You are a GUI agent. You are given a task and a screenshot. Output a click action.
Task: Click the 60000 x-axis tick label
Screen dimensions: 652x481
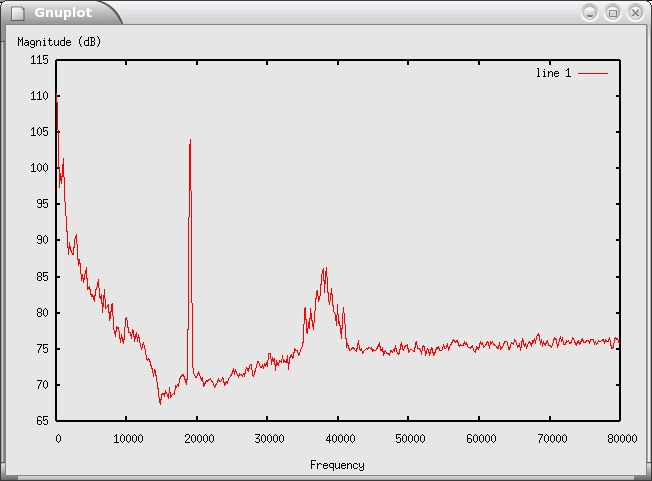point(479,438)
